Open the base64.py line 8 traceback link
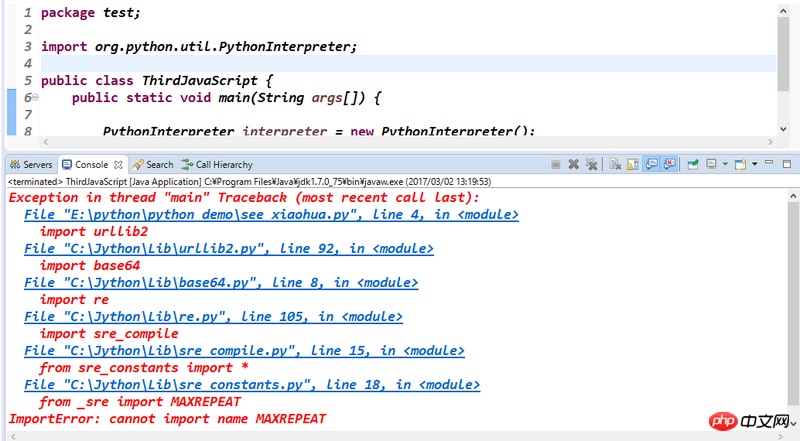Image resolution: width=800 pixels, height=441 pixels. [221, 283]
